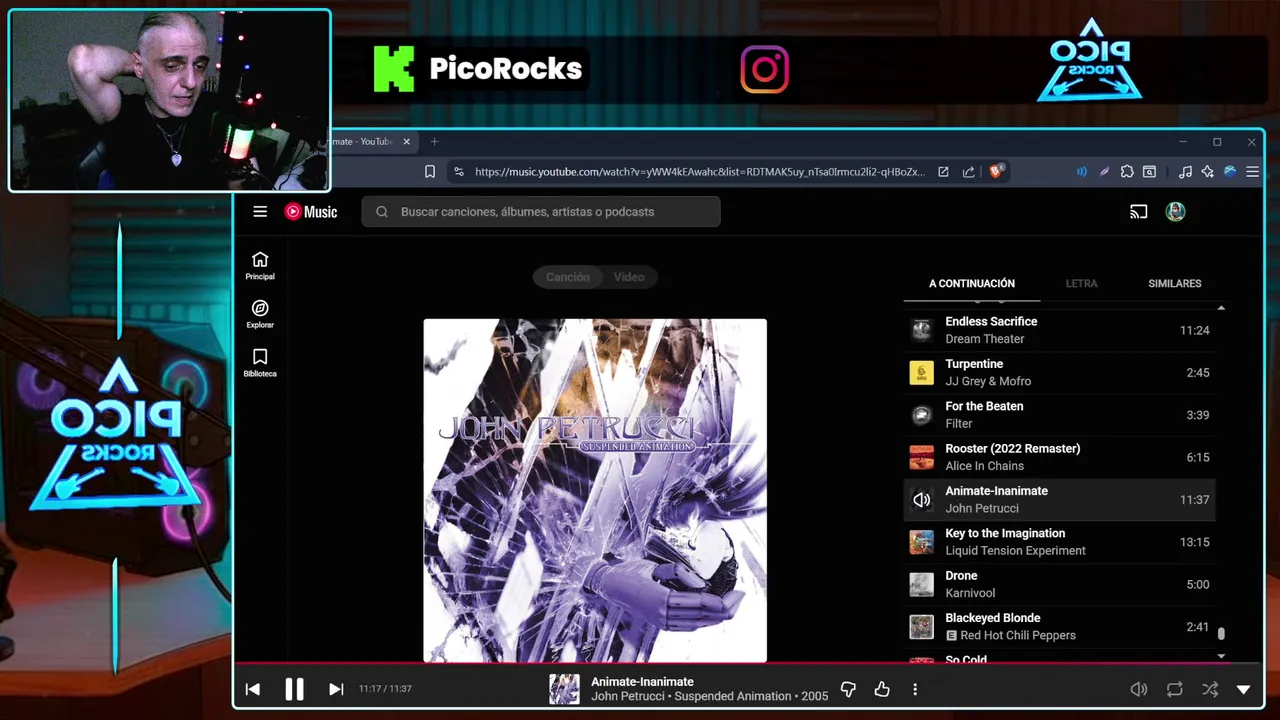Open Suspended Animation album link in player bar
The image size is (1280, 720).
733,696
